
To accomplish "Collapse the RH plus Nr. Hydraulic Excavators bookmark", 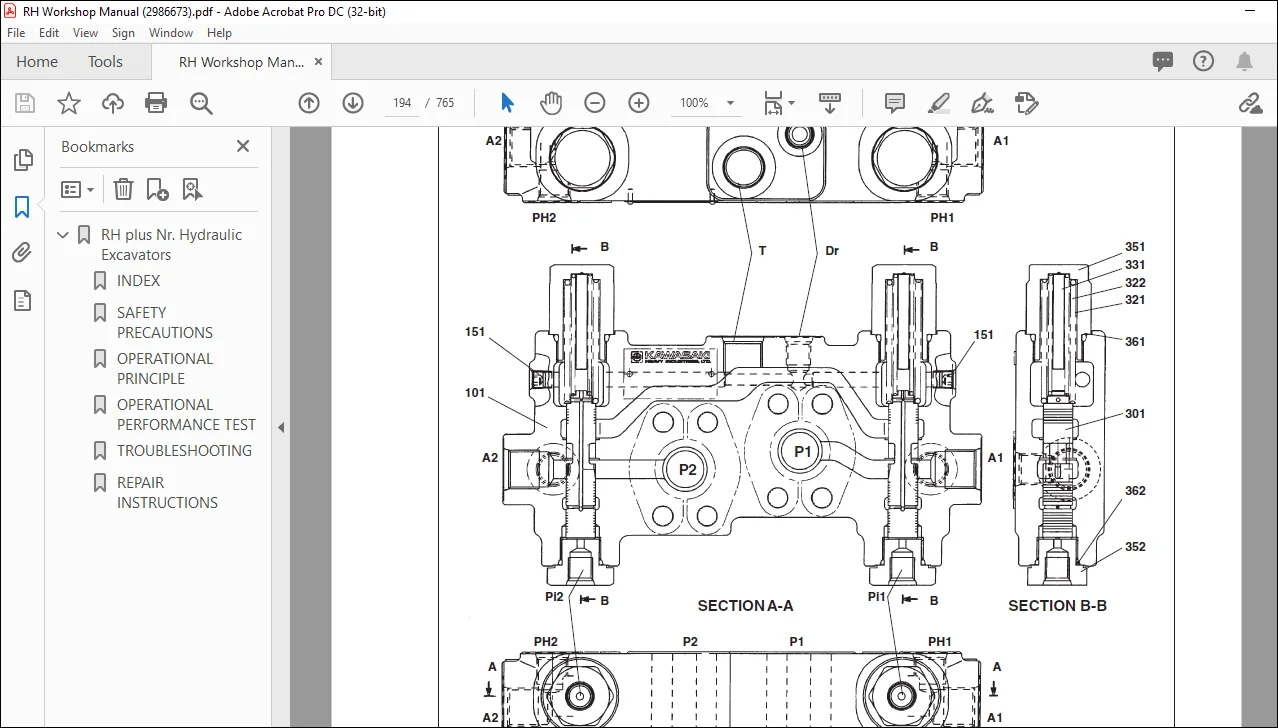I will 63,235.
